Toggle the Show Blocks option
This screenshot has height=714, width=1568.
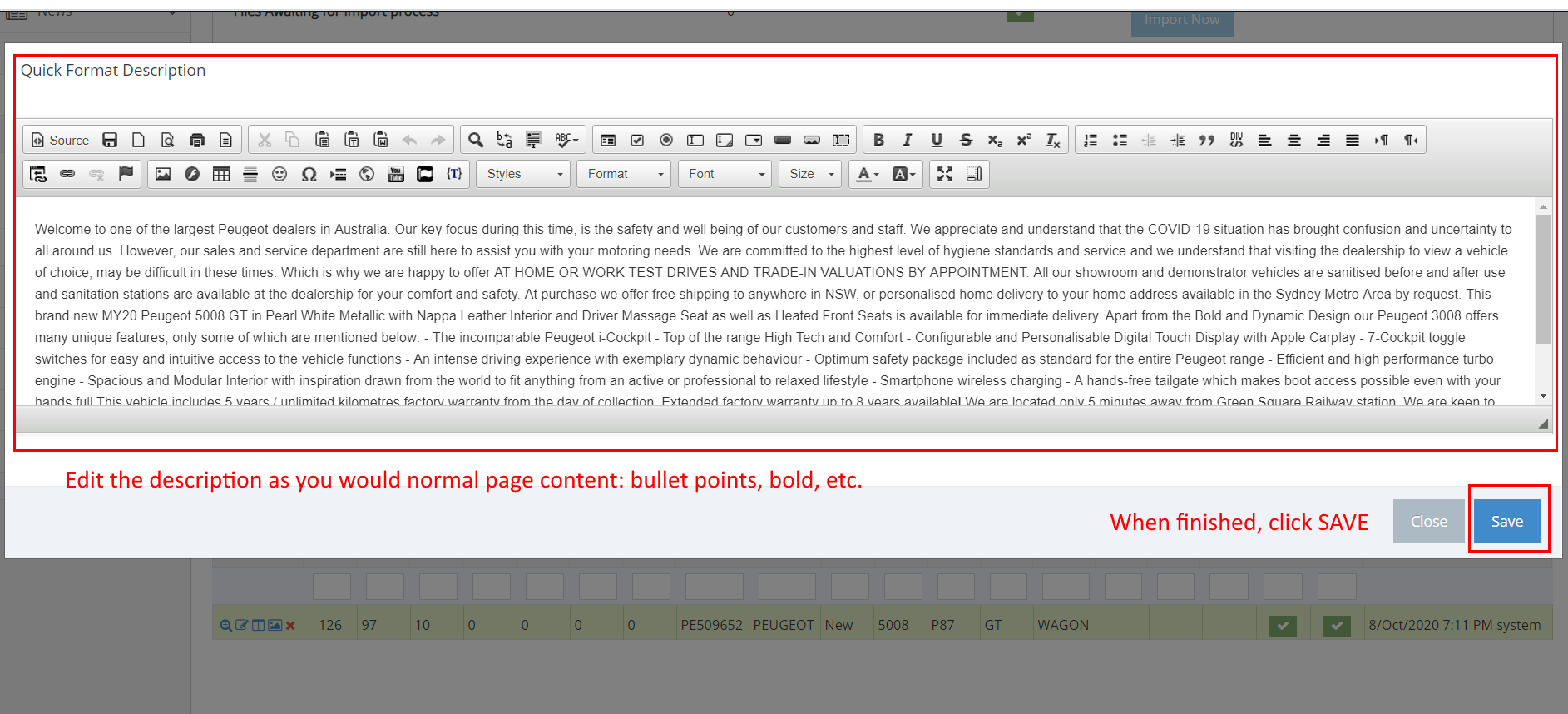click(x=974, y=174)
